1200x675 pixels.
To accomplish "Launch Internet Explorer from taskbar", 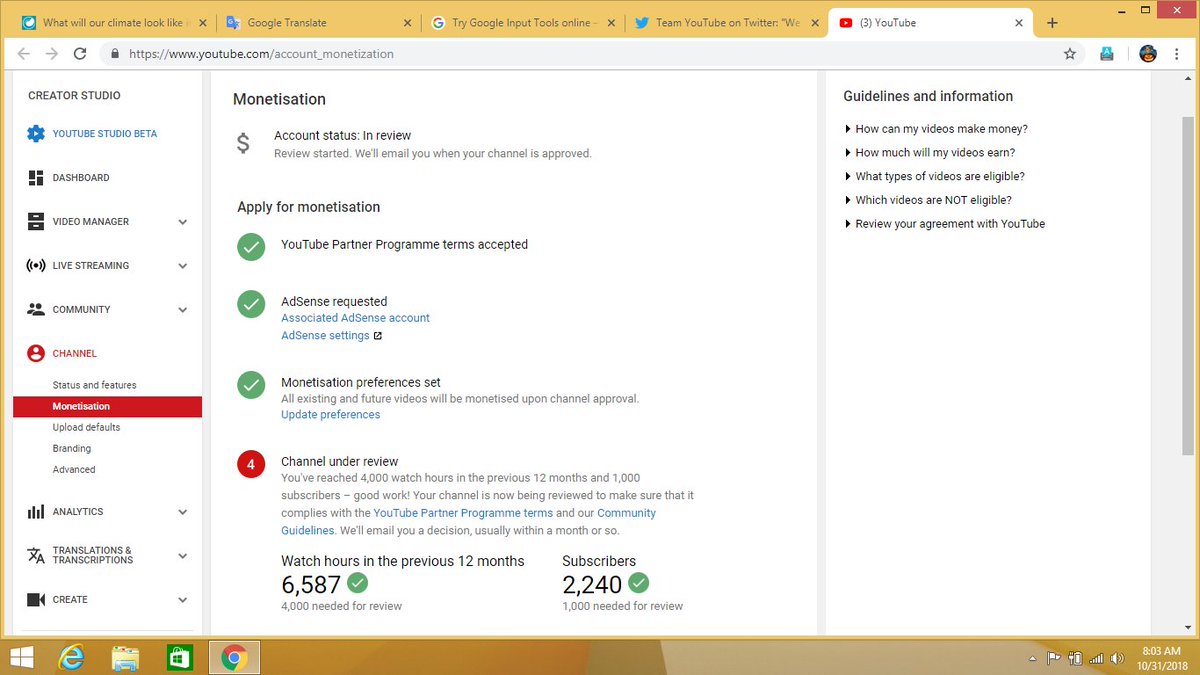I will click(71, 657).
